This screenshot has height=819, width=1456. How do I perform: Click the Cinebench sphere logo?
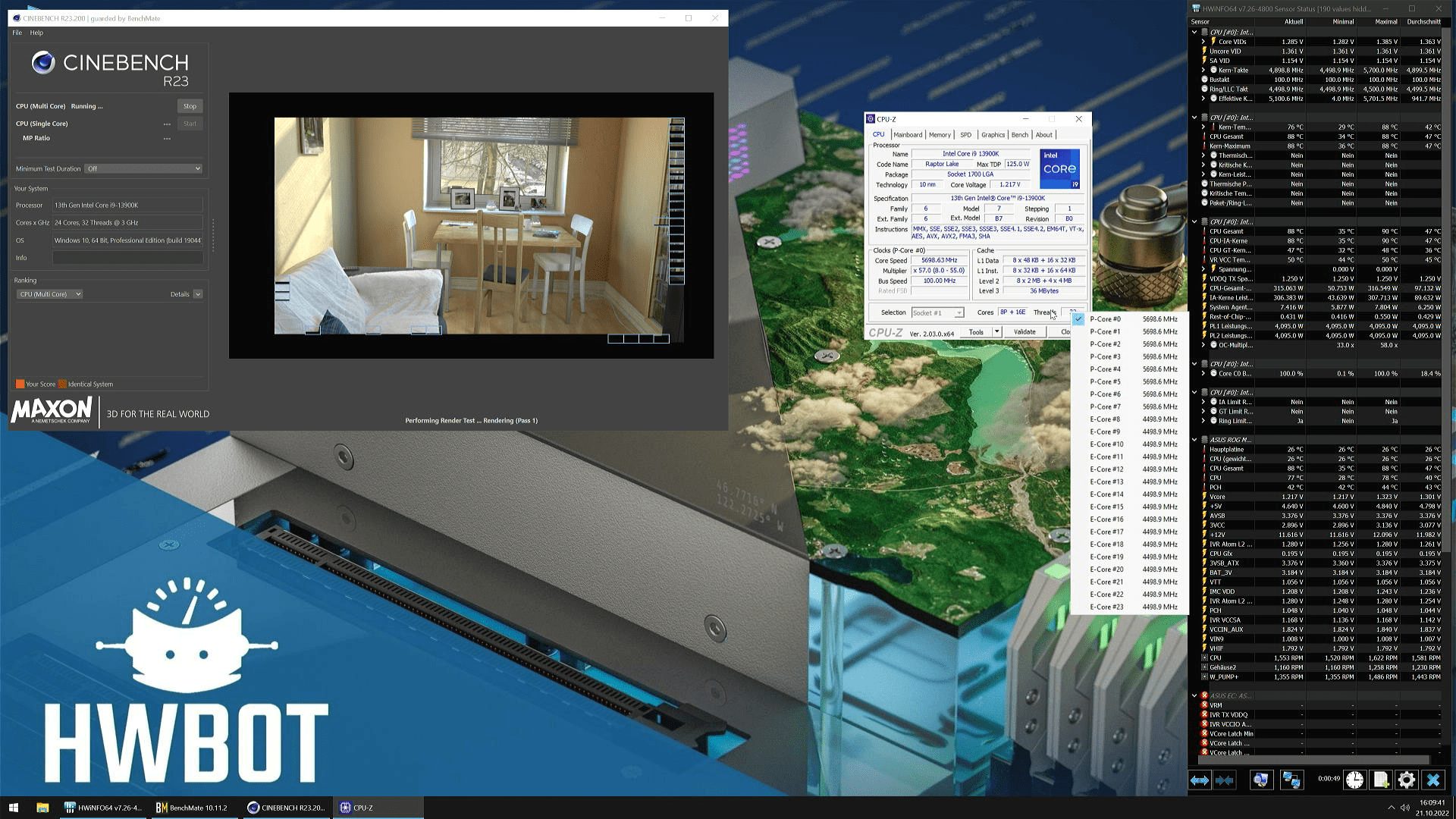(x=43, y=63)
